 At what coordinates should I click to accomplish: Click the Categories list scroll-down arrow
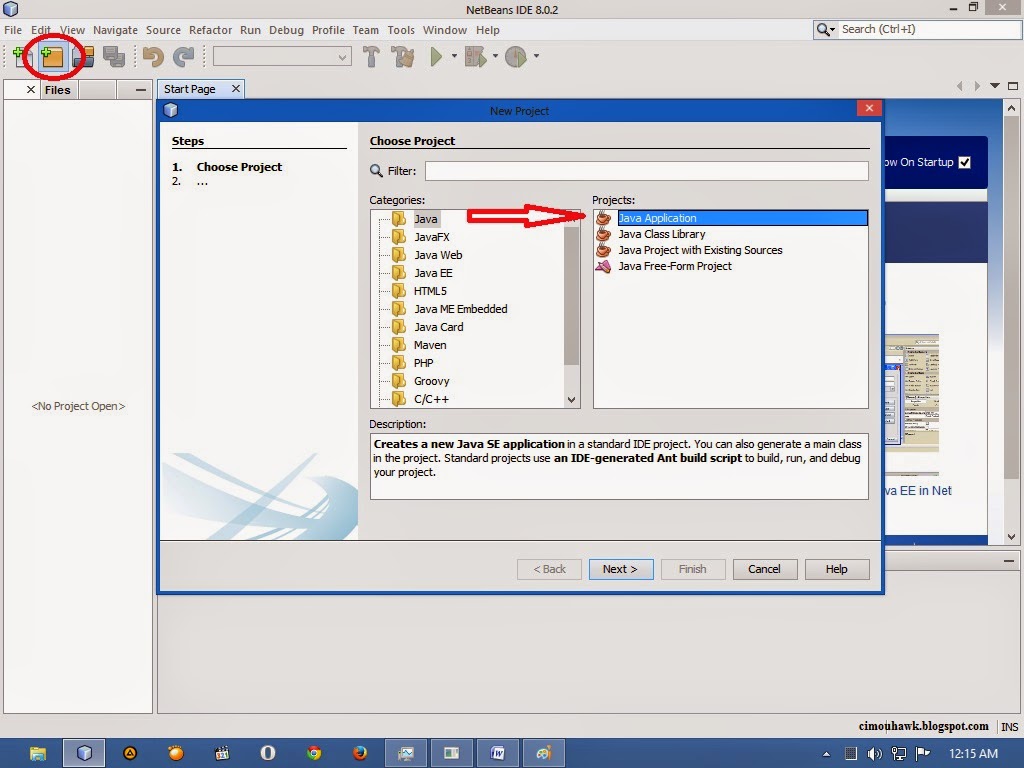(x=571, y=400)
